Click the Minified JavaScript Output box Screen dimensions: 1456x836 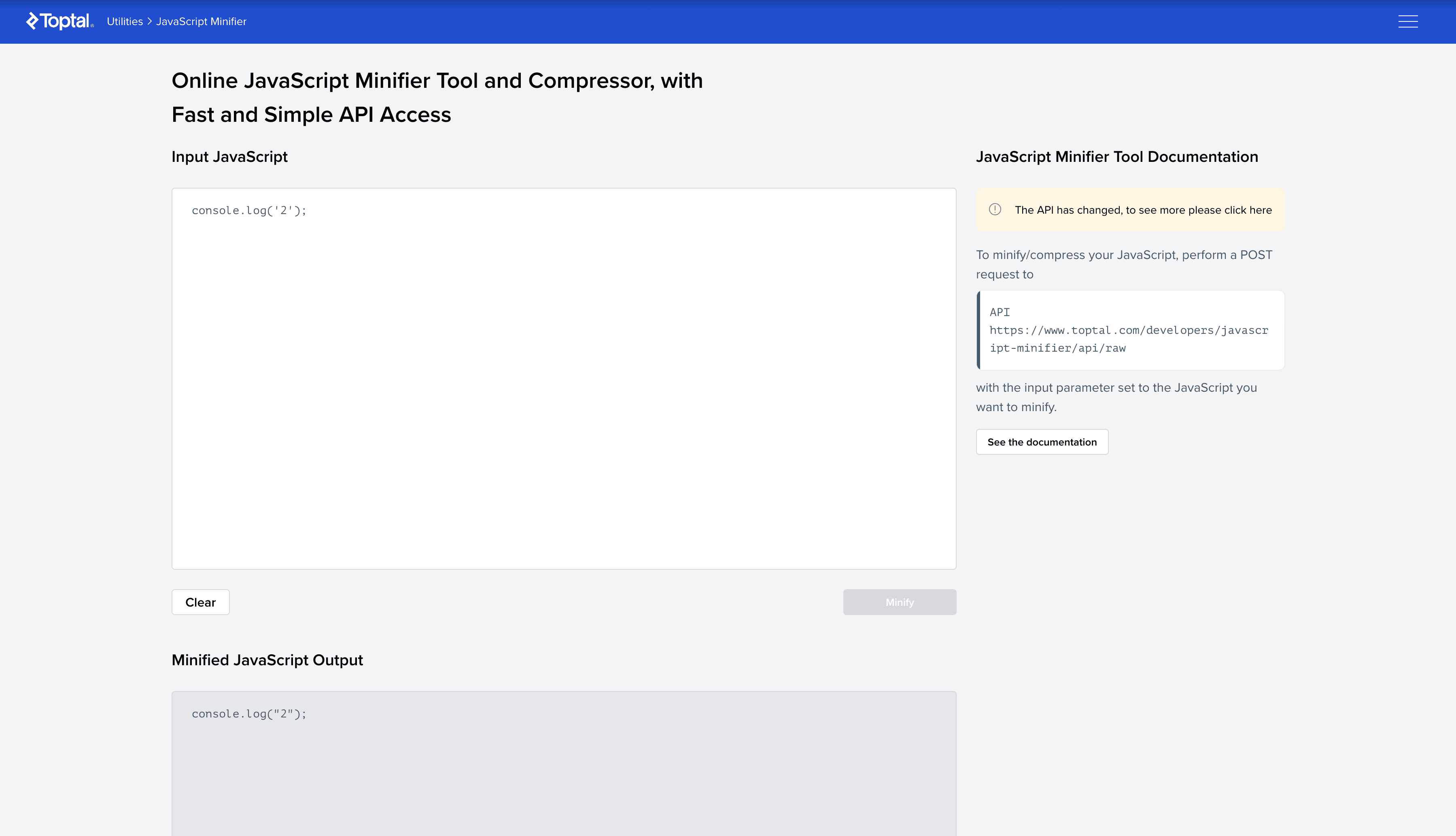click(564, 764)
